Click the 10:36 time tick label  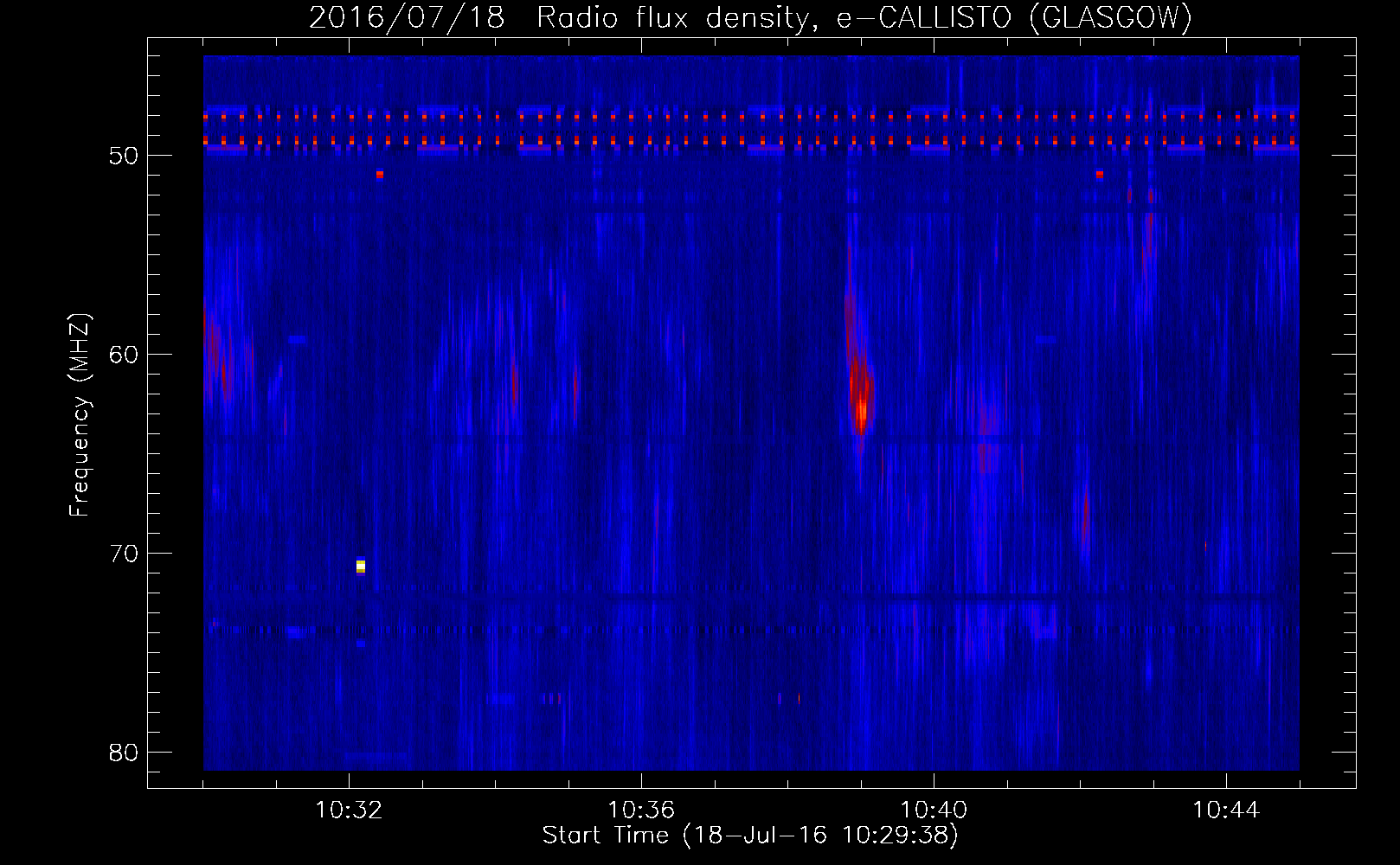[x=641, y=811]
